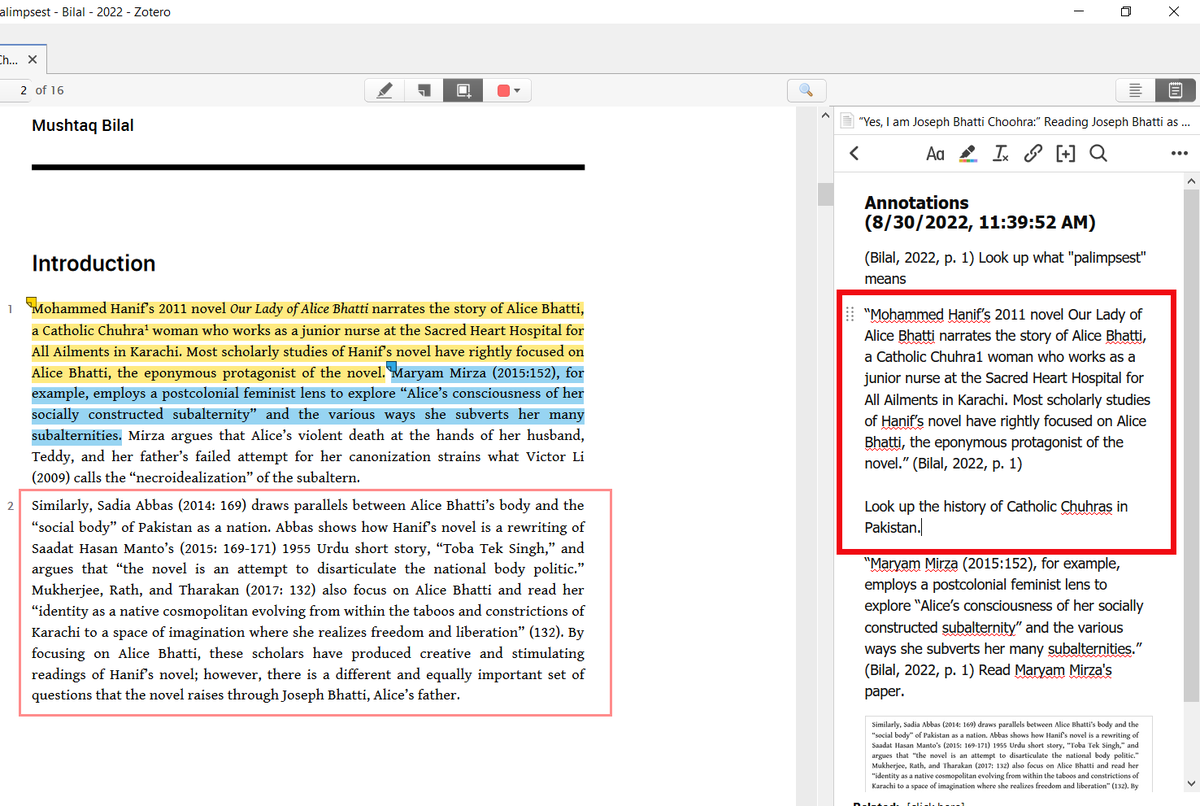Toggle the Select Area annotation tool
This screenshot has width=1200, height=806.
[463, 90]
